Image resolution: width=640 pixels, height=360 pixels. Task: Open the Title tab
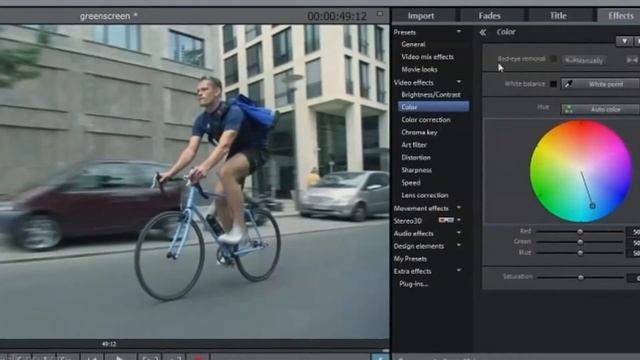coord(558,16)
